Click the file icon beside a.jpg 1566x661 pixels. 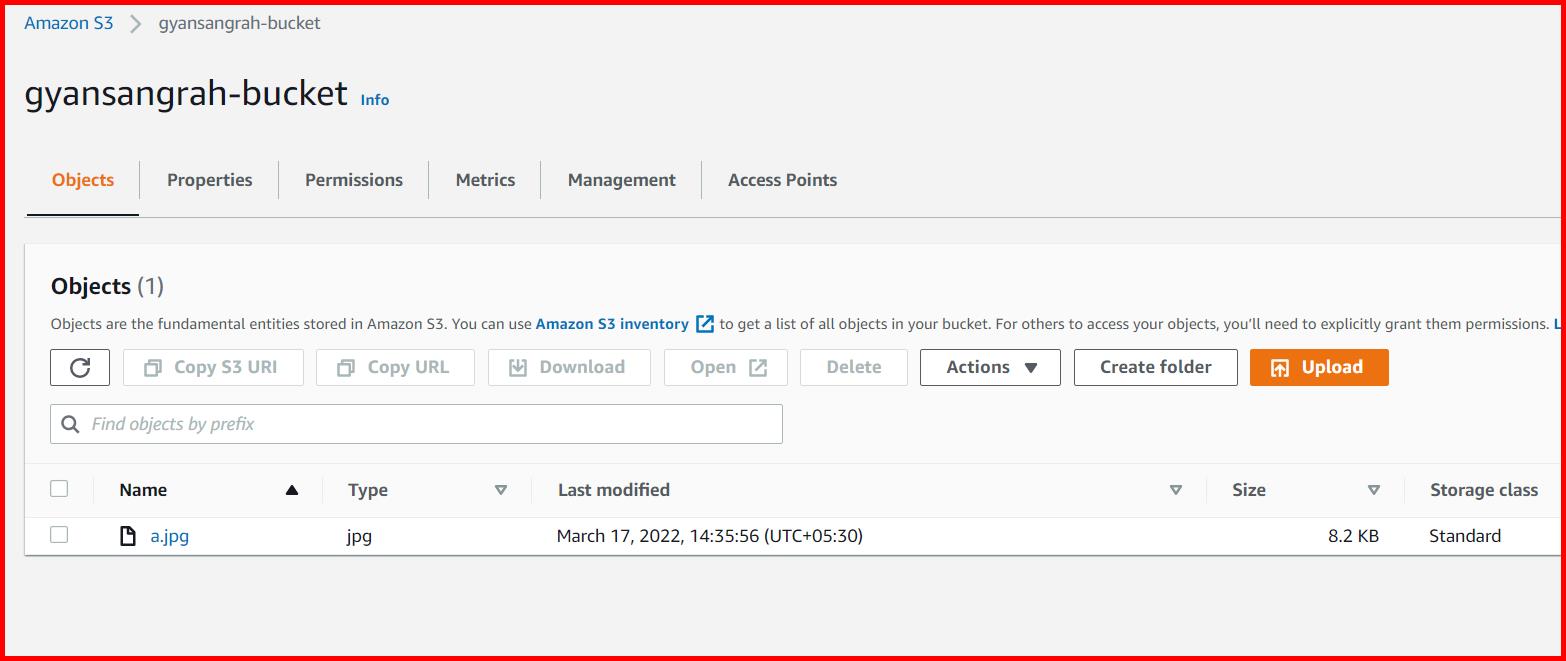tap(127, 535)
